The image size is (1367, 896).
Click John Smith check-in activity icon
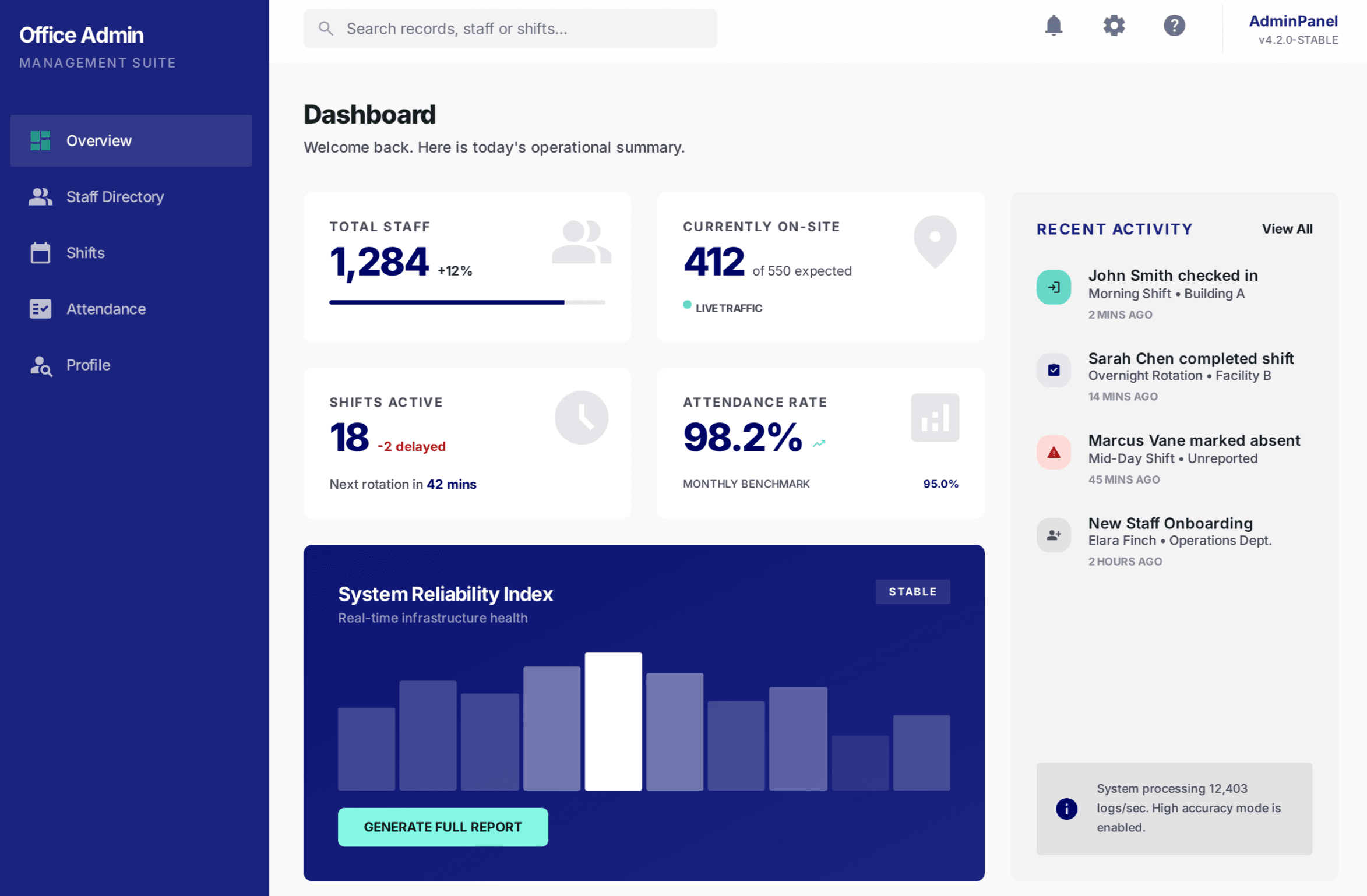click(x=1054, y=287)
